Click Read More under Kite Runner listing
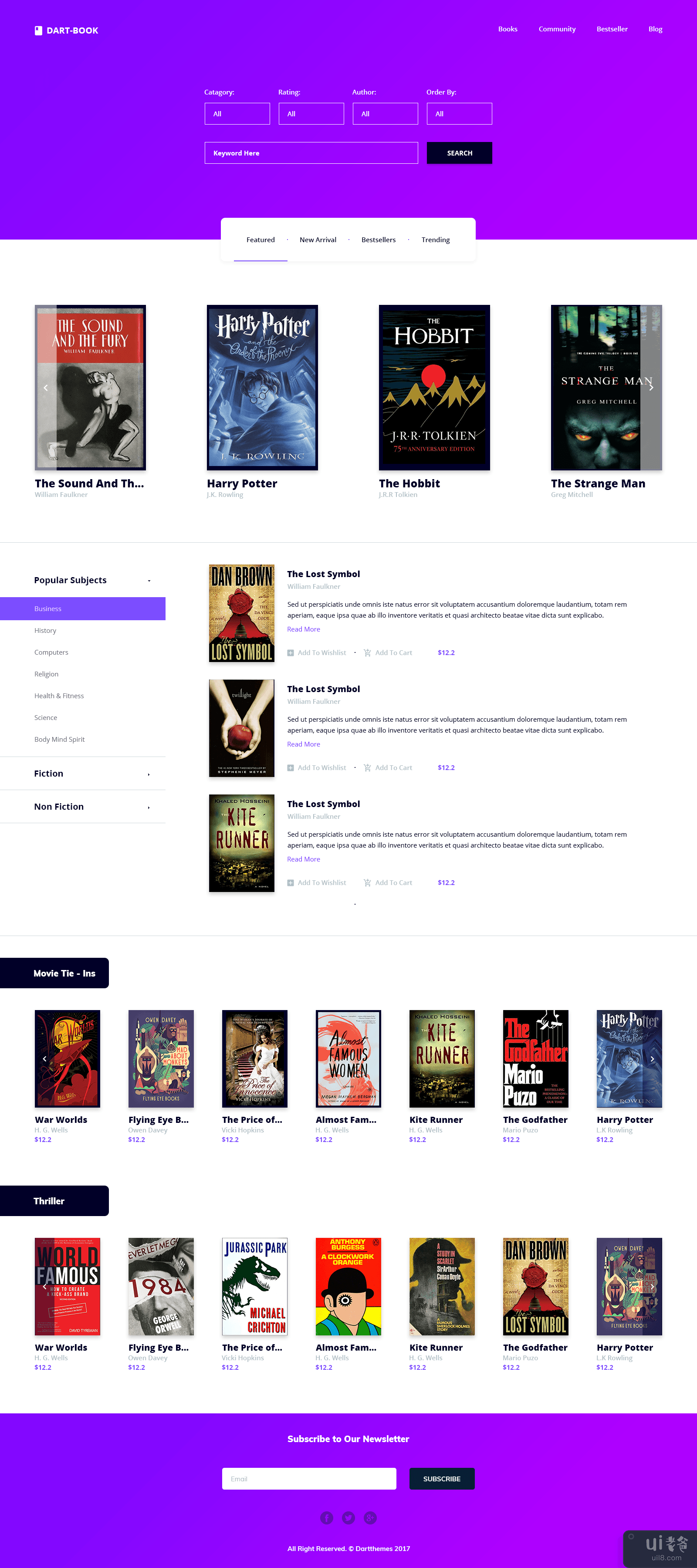 pyautogui.click(x=304, y=859)
